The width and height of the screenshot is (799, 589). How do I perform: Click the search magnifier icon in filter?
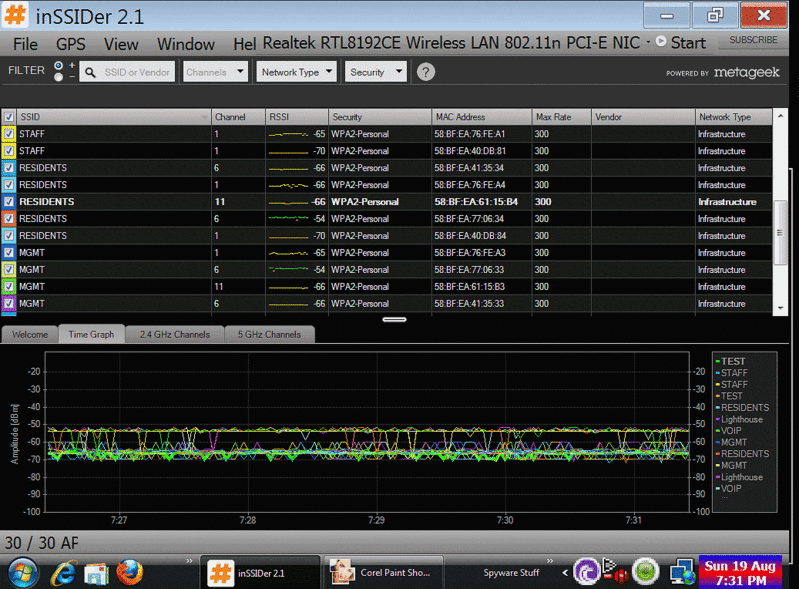tap(90, 72)
